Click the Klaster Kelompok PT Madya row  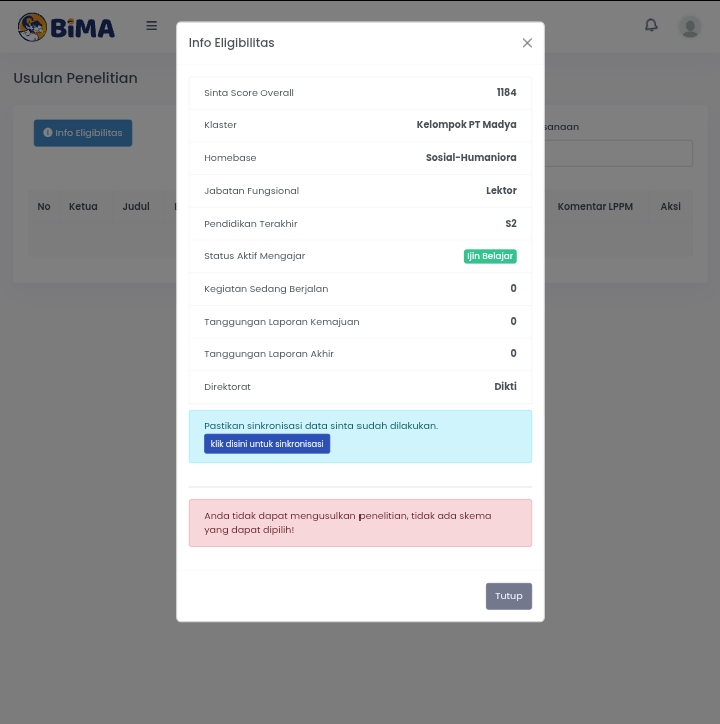(x=360, y=125)
